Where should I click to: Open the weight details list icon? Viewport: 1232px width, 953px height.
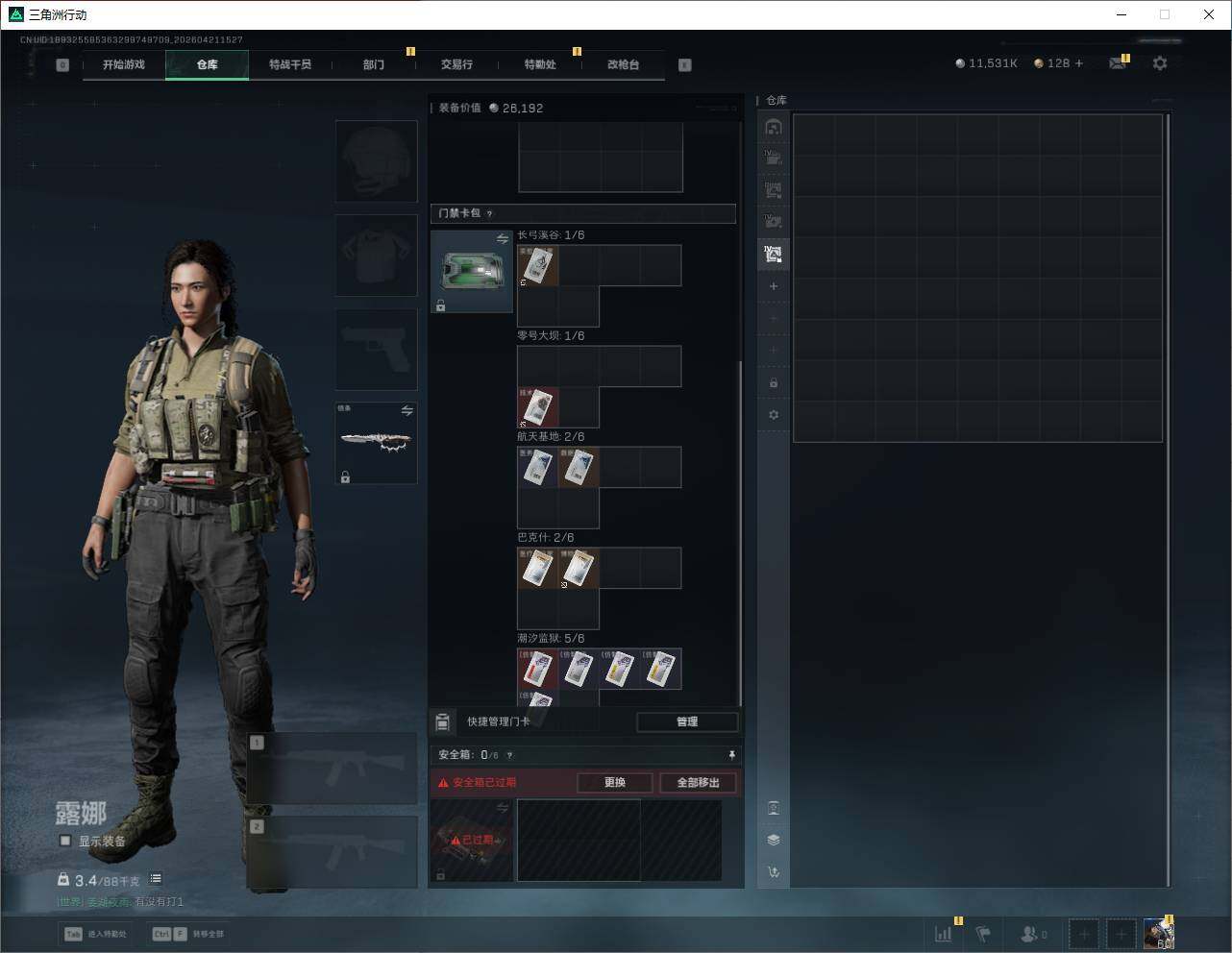click(156, 879)
